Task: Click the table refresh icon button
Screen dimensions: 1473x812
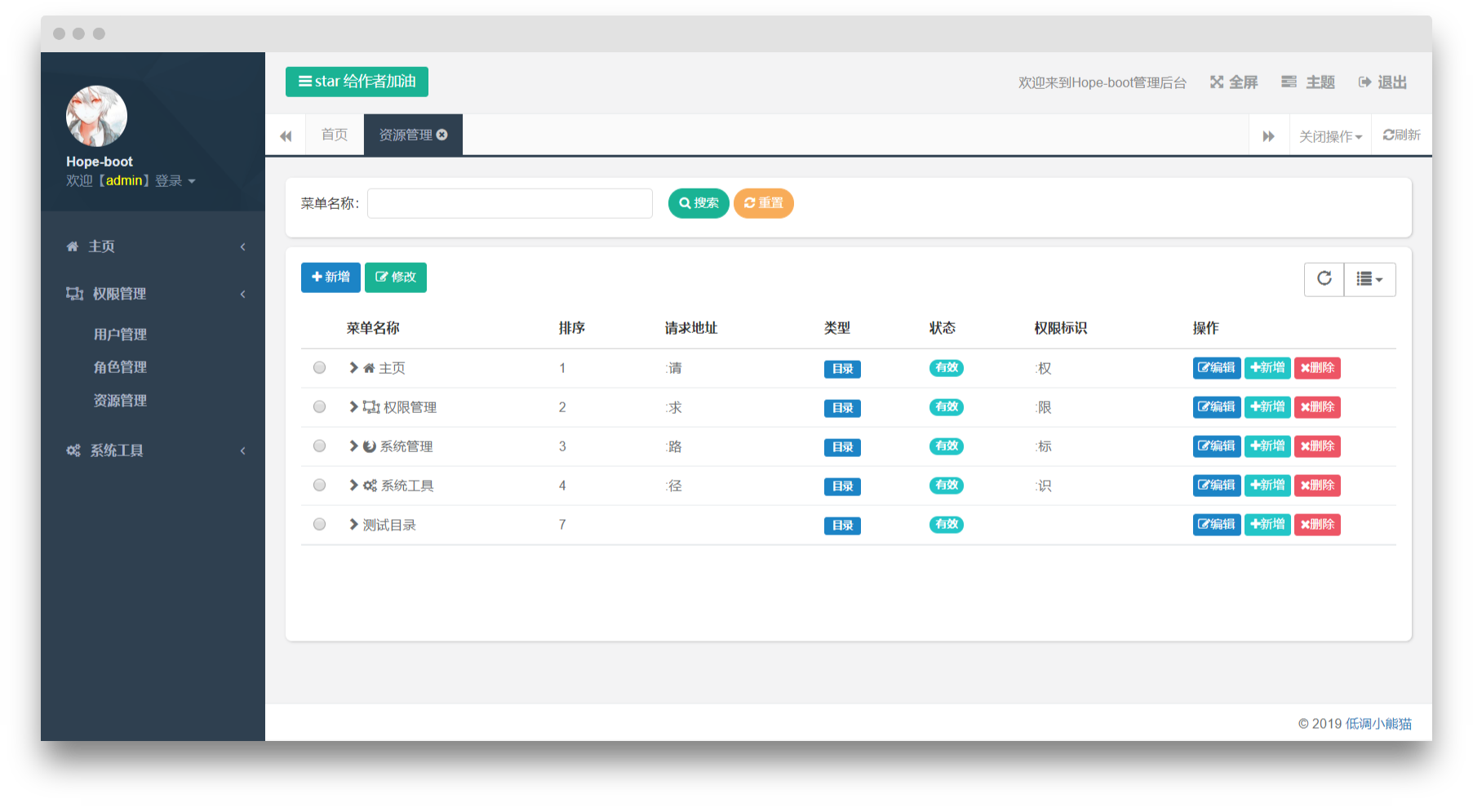Action: (x=1324, y=279)
